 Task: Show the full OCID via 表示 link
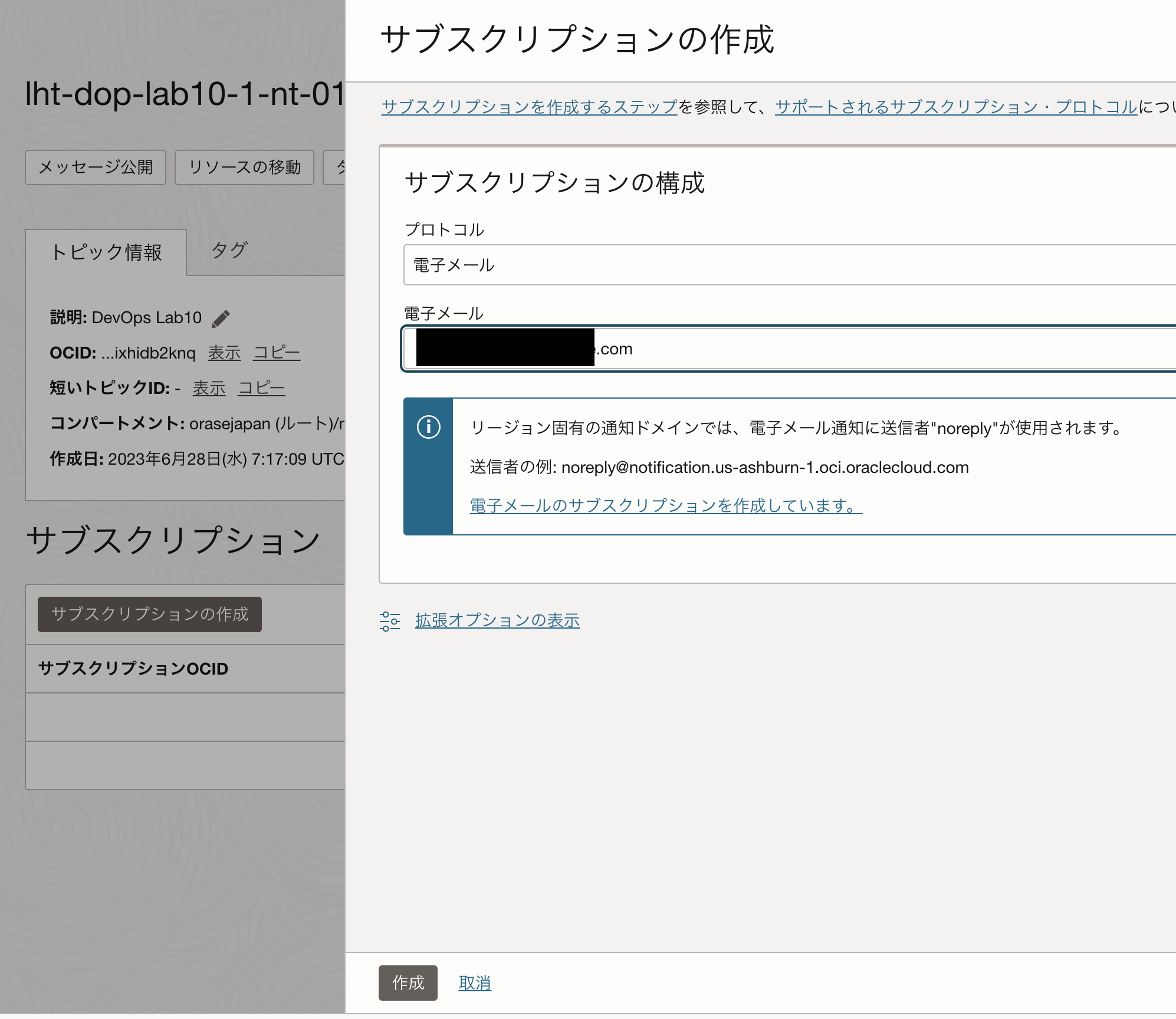(224, 353)
